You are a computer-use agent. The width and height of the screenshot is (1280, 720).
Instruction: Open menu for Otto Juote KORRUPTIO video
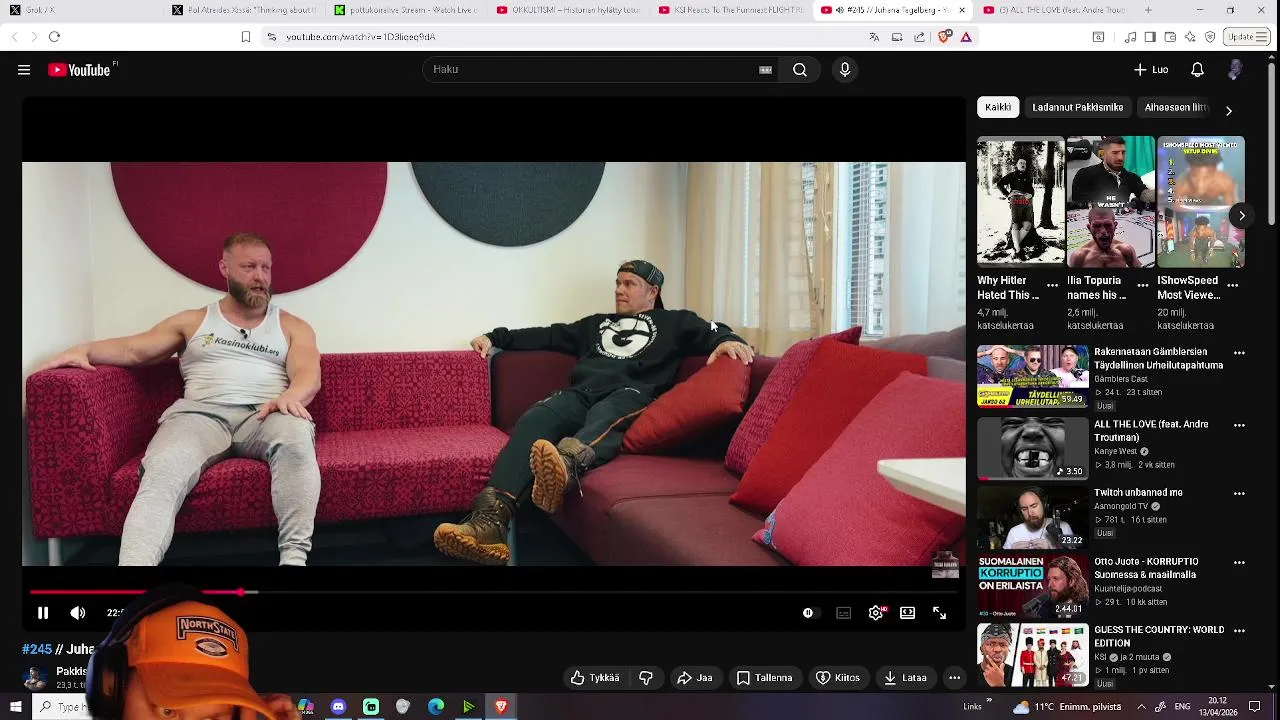tap(1239, 562)
